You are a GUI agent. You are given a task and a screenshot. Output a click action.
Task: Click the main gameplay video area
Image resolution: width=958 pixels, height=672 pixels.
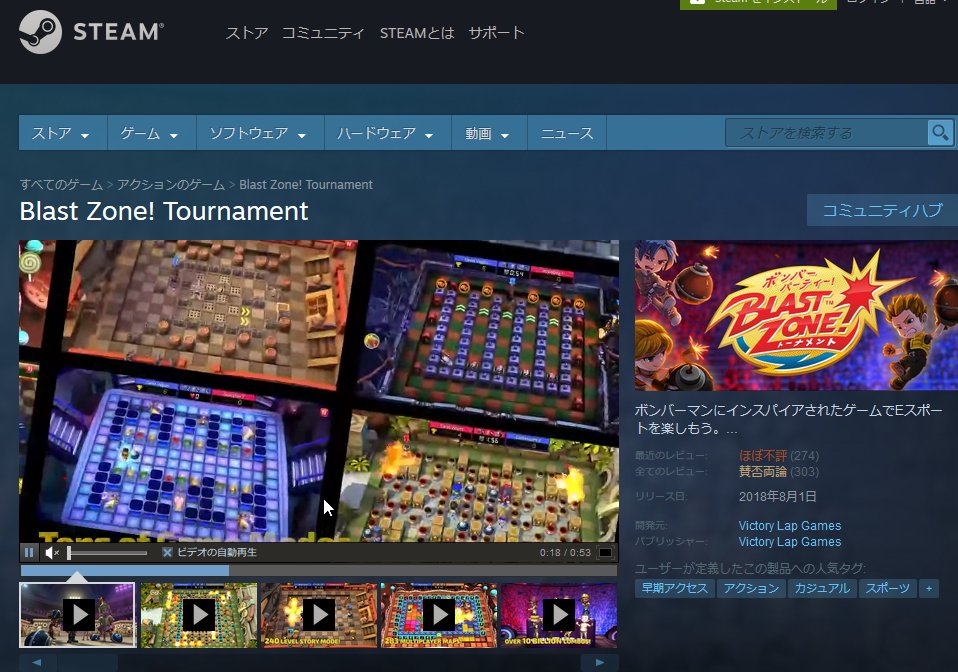point(318,391)
